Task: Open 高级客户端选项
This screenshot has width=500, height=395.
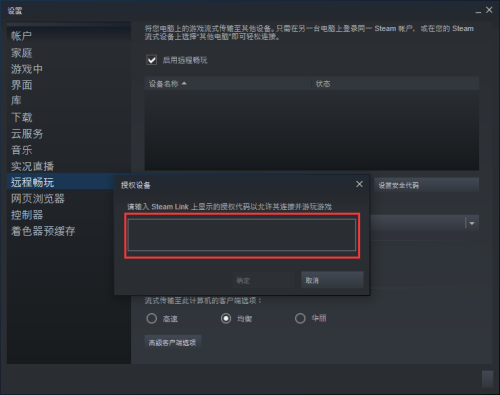Action: click(173, 342)
